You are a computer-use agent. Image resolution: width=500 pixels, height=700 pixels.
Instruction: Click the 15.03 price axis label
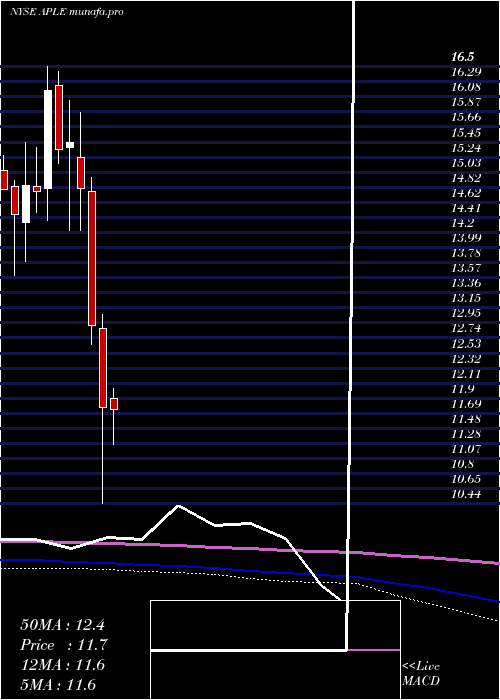(x=466, y=163)
